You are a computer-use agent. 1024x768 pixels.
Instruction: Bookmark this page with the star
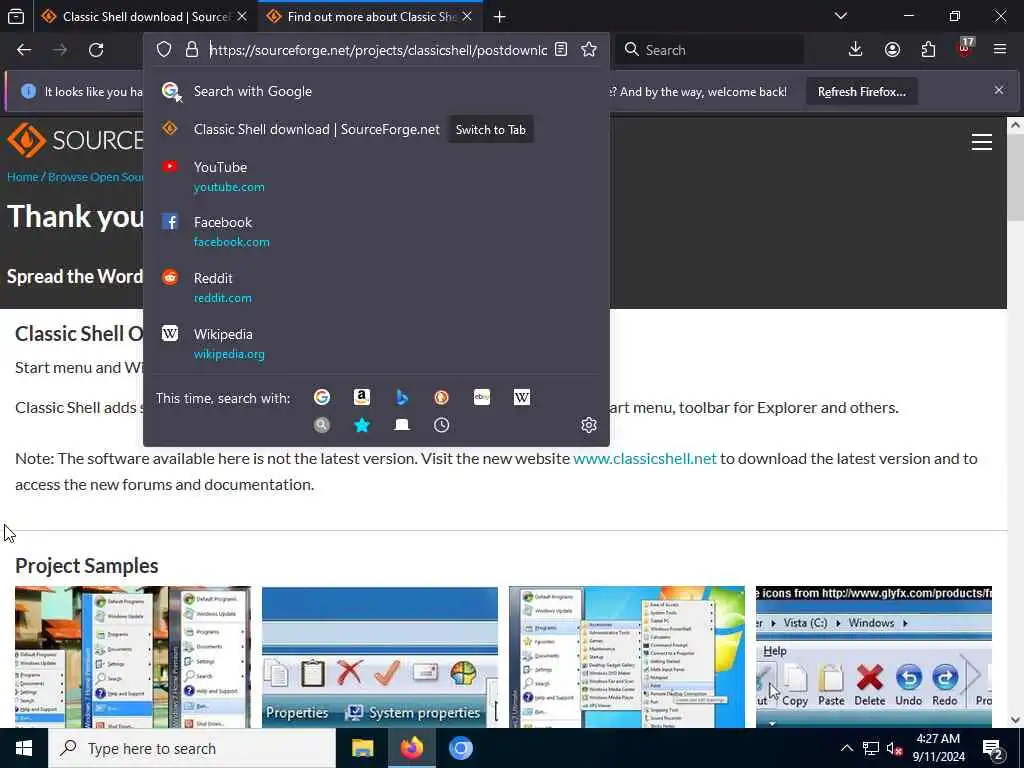click(588, 50)
